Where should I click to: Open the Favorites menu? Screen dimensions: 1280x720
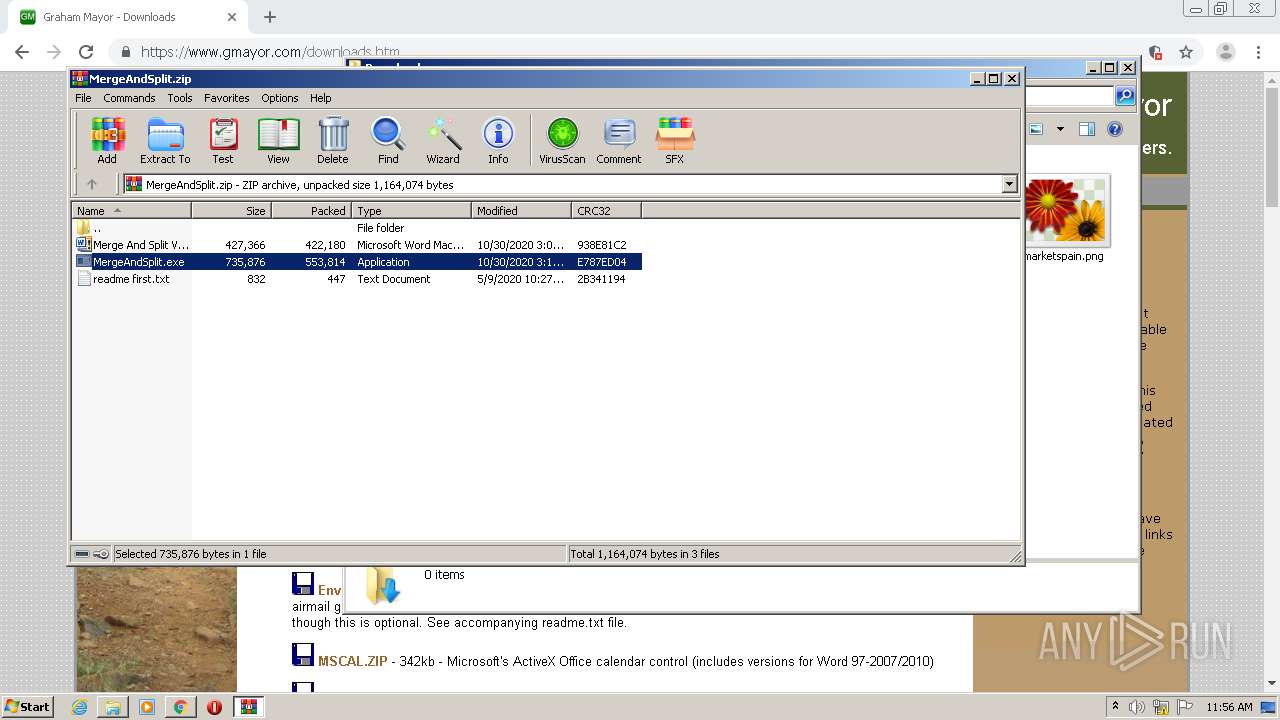pyautogui.click(x=227, y=98)
